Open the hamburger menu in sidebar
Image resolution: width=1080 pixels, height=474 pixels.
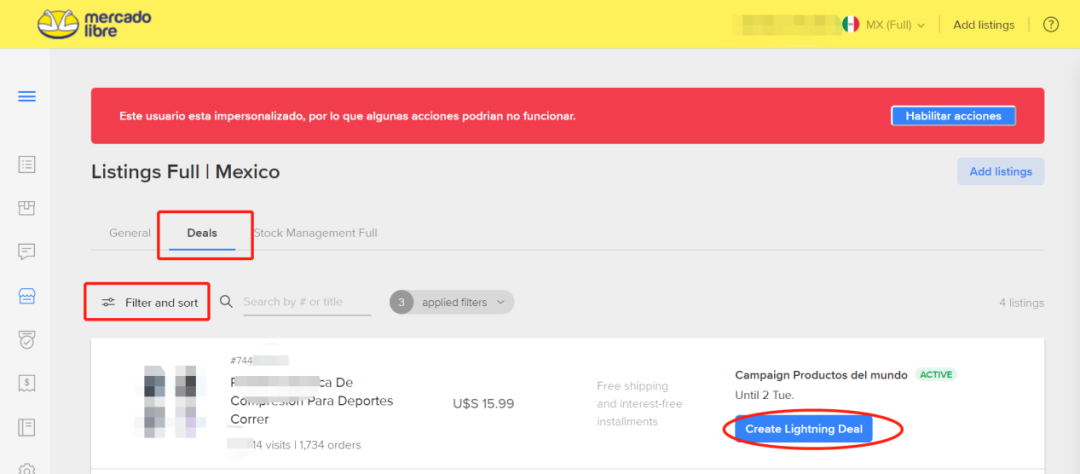27,97
